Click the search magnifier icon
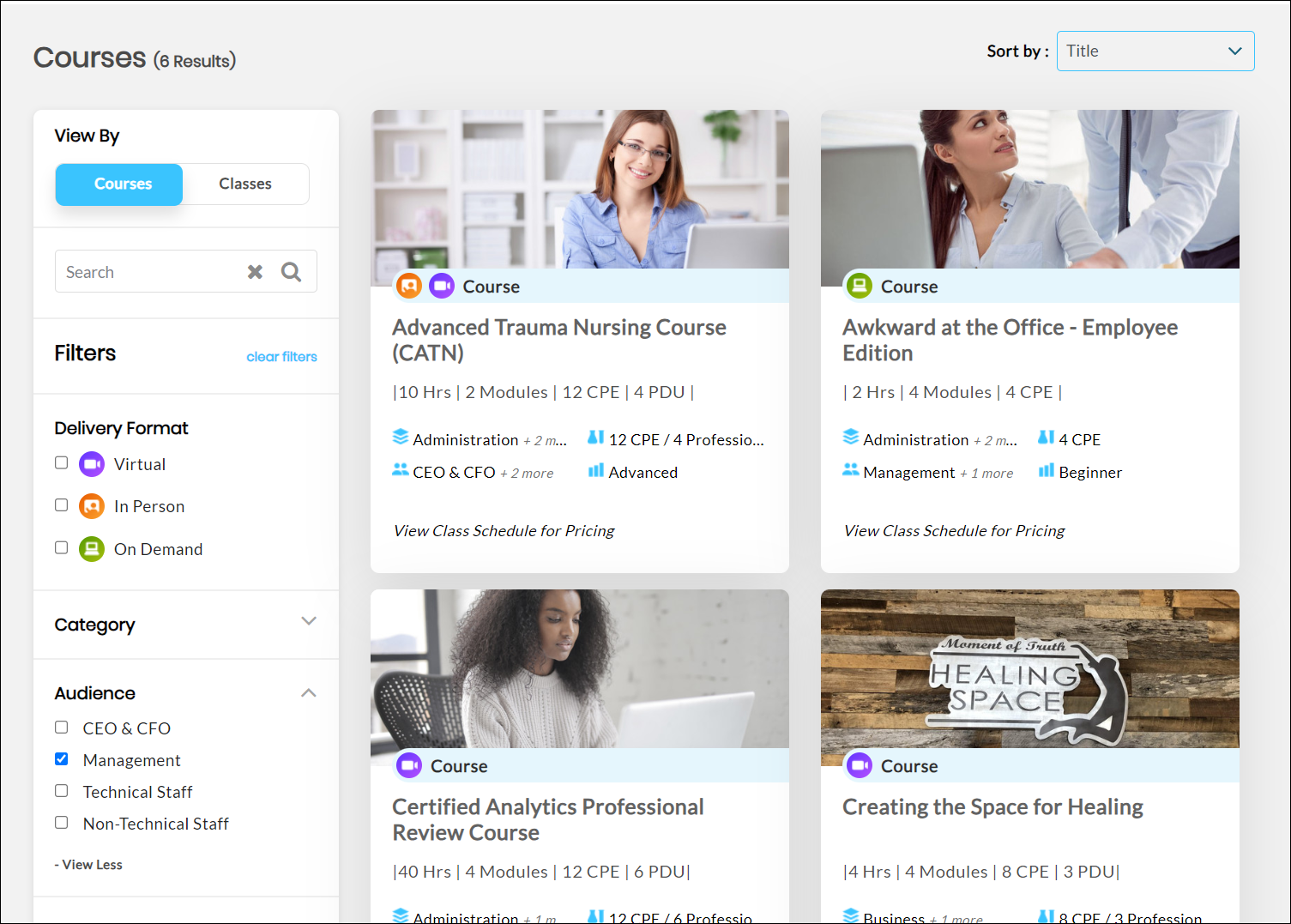Viewport: 1291px width, 924px height. (292, 272)
